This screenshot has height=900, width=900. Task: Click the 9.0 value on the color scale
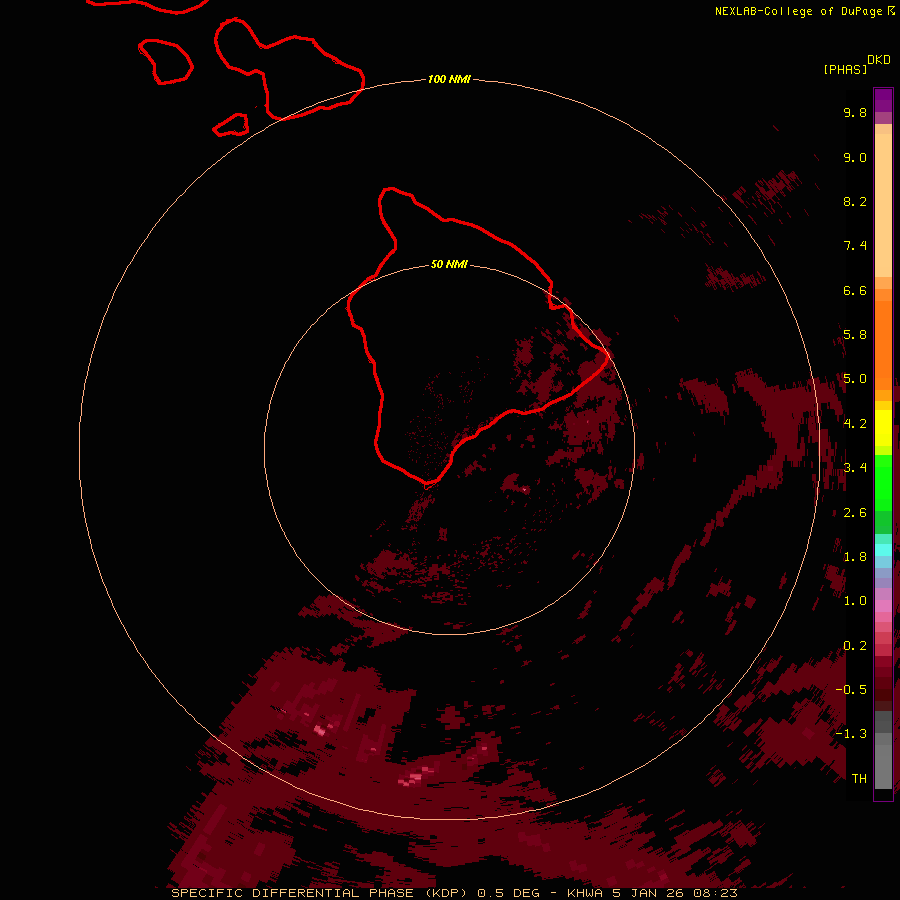(x=855, y=157)
